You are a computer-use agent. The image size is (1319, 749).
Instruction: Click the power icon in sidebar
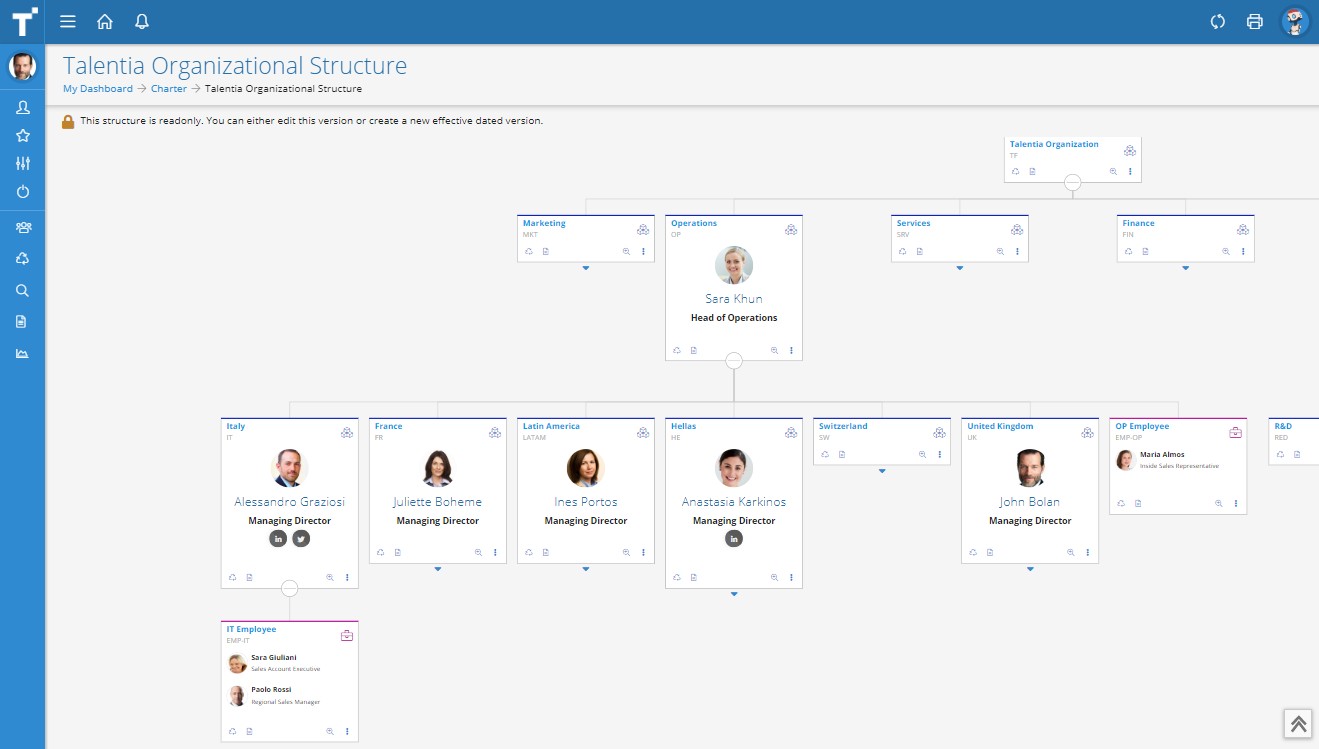[x=22, y=191]
